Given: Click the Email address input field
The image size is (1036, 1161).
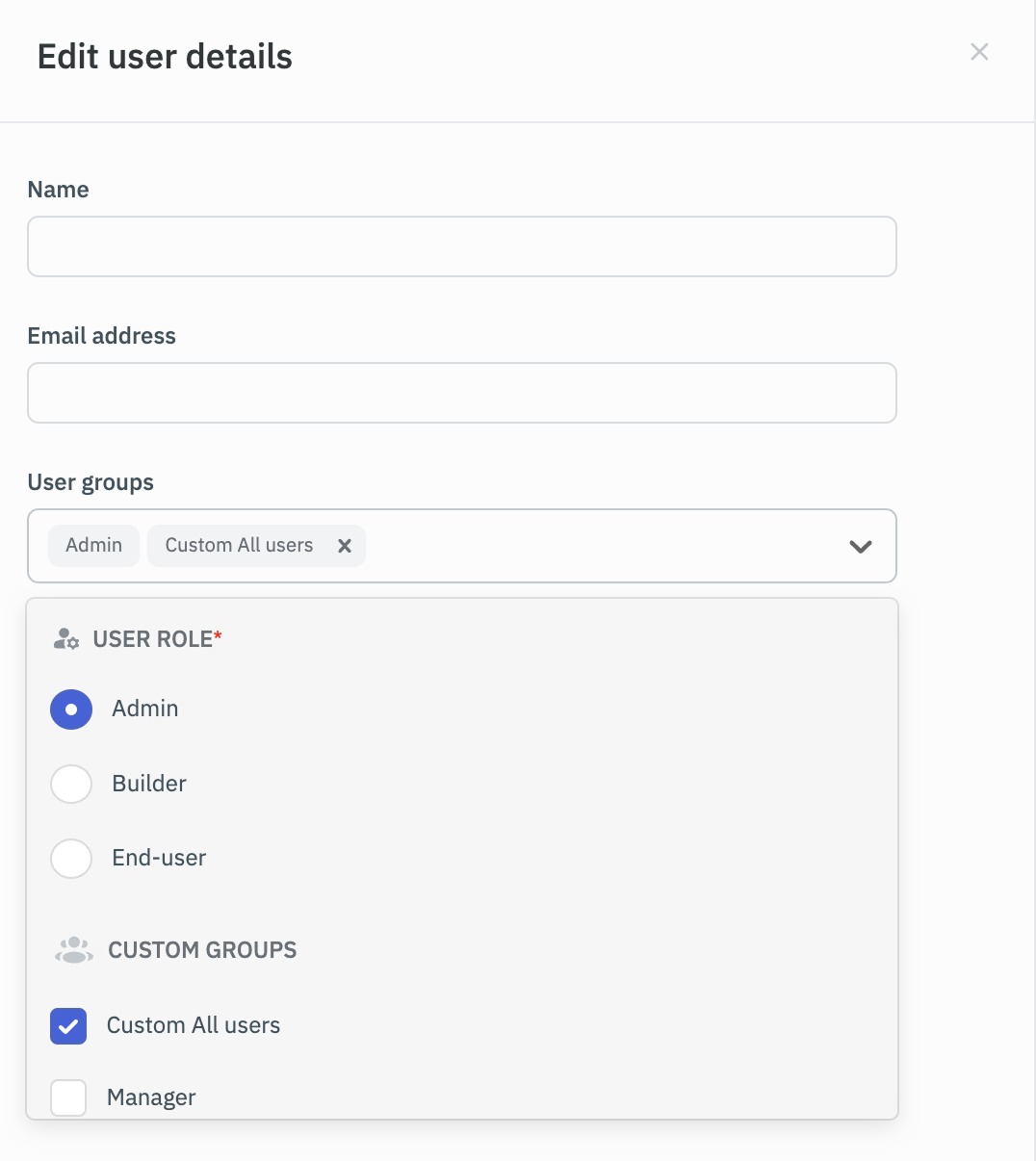Looking at the screenshot, I should coord(462,393).
